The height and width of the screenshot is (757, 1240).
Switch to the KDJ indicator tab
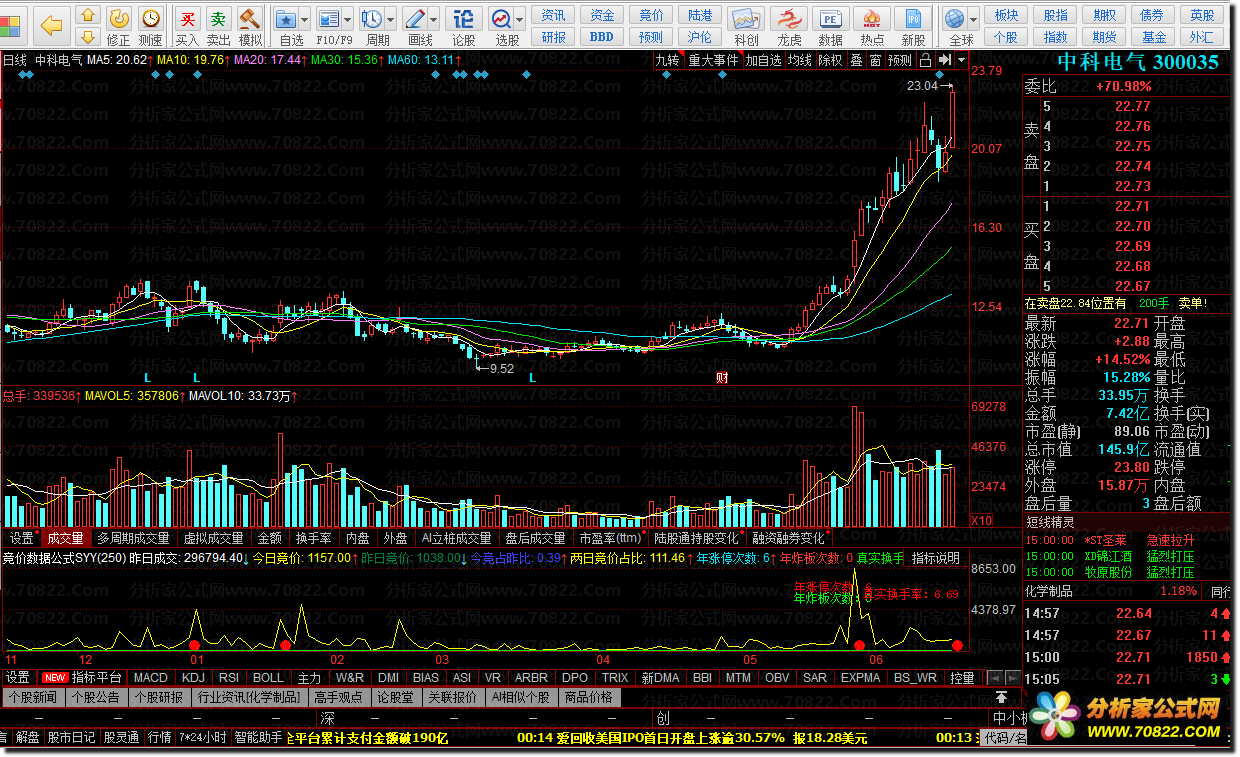pos(193,677)
